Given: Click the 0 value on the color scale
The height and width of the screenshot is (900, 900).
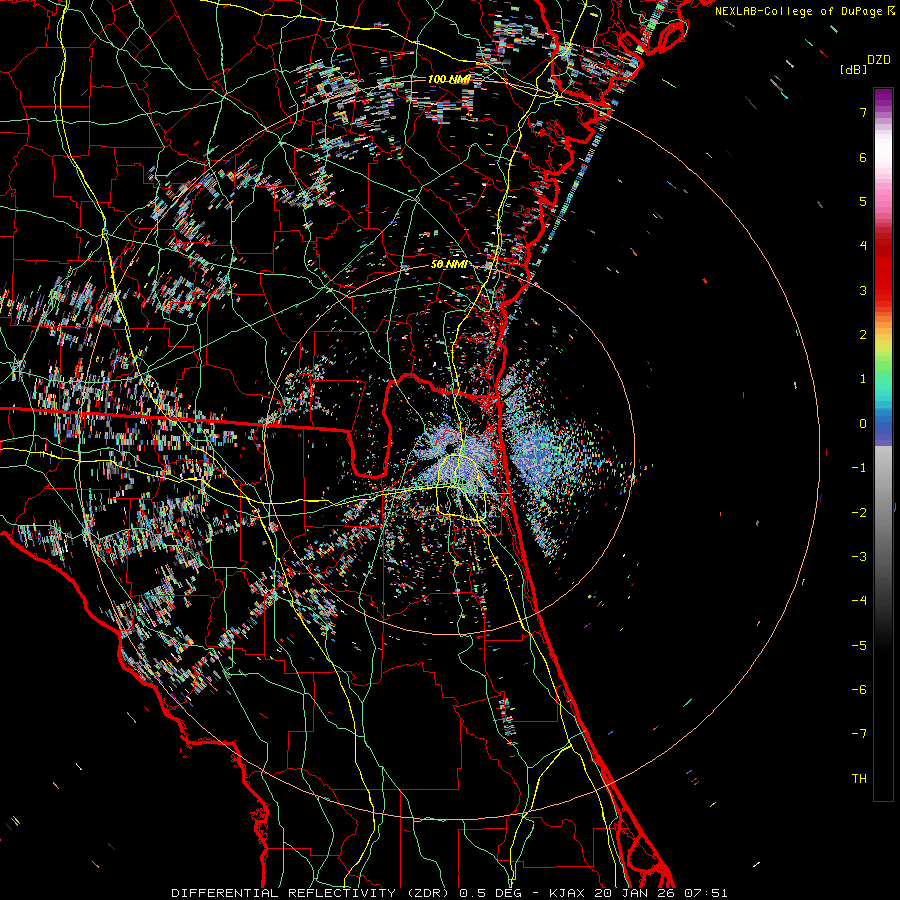Looking at the screenshot, I should pyautogui.click(x=863, y=424).
